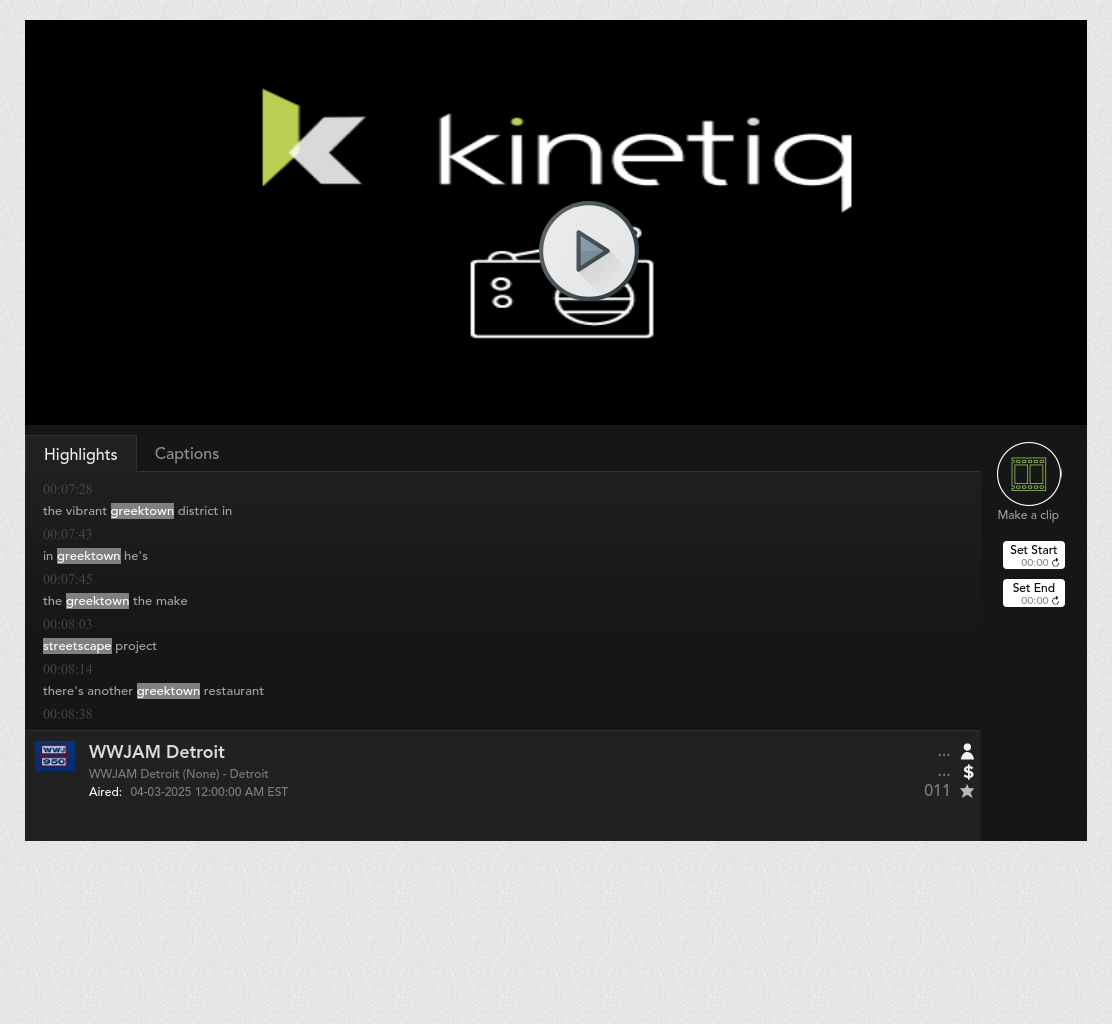Jump to timestamp 00:07:28
Image resolution: width=1112 pixels, height=1024 pixels.
click(67, 489)
